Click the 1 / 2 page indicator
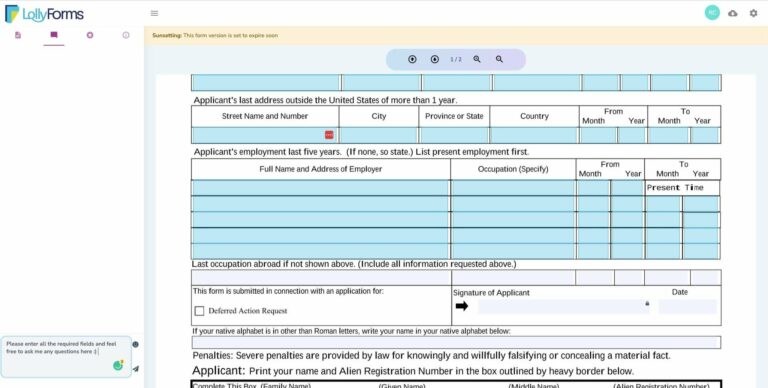The height and width of the screenshot is (388, 768). tap(456, 59)
